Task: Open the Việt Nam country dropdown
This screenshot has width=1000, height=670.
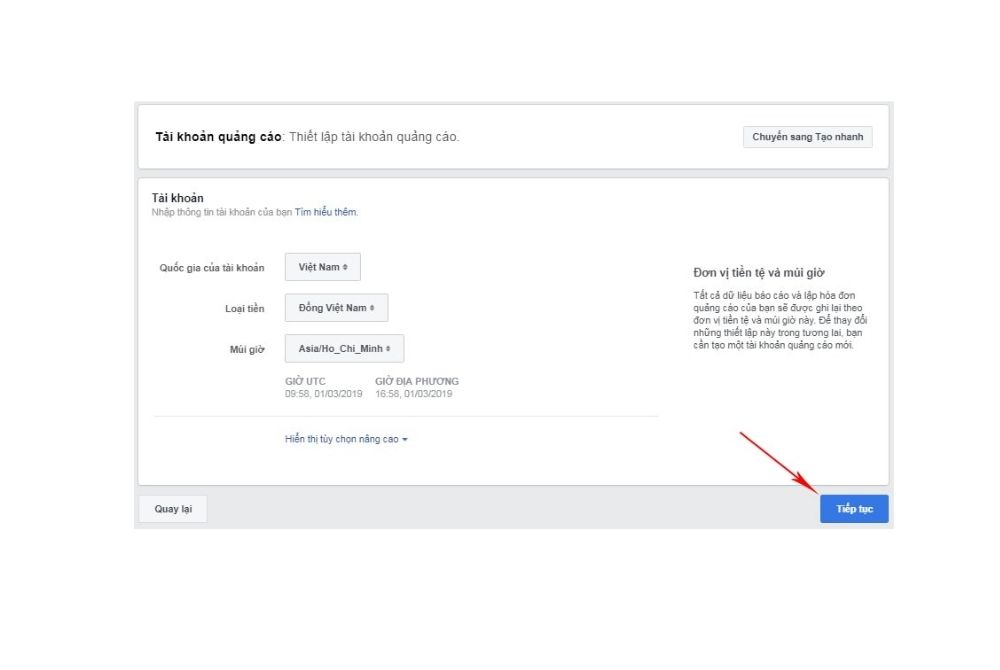Action: (322, 267)
